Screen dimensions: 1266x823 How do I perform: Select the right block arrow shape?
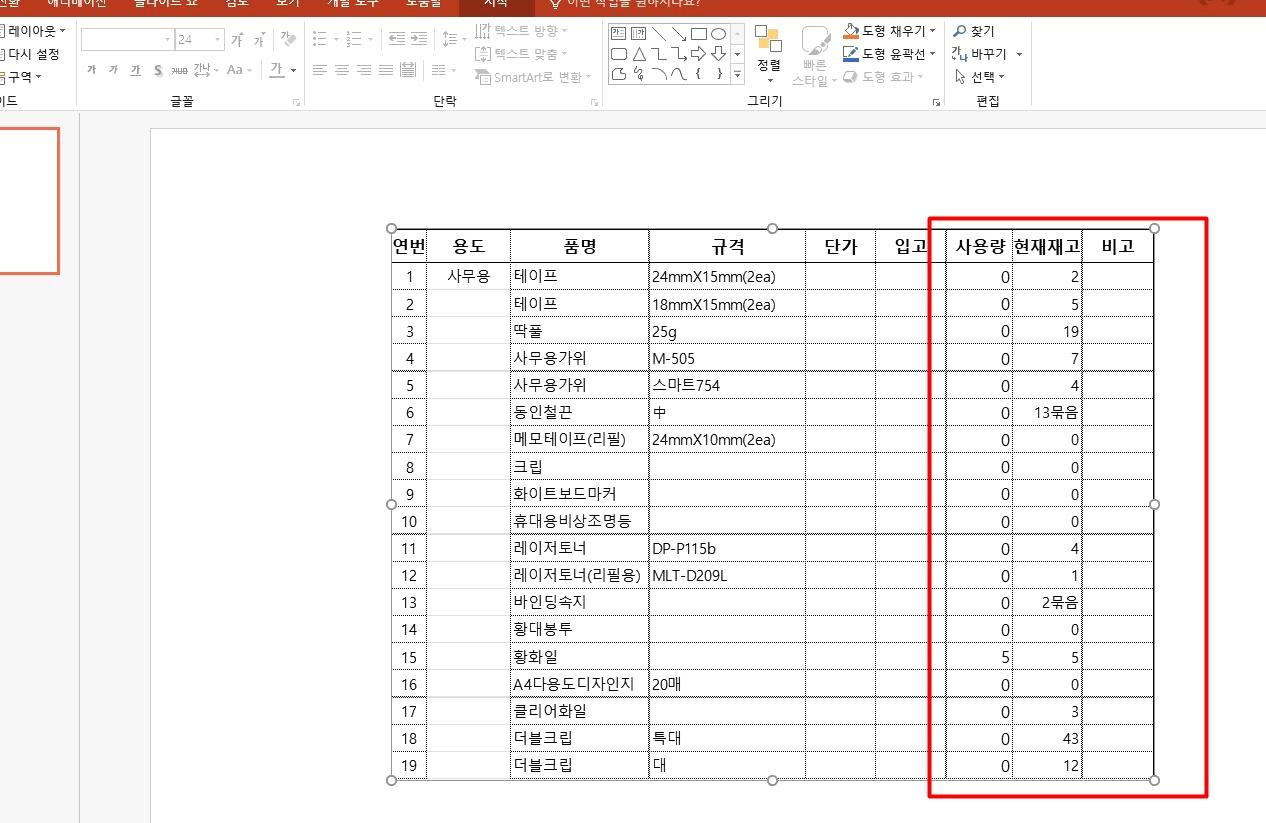(699, 54)
